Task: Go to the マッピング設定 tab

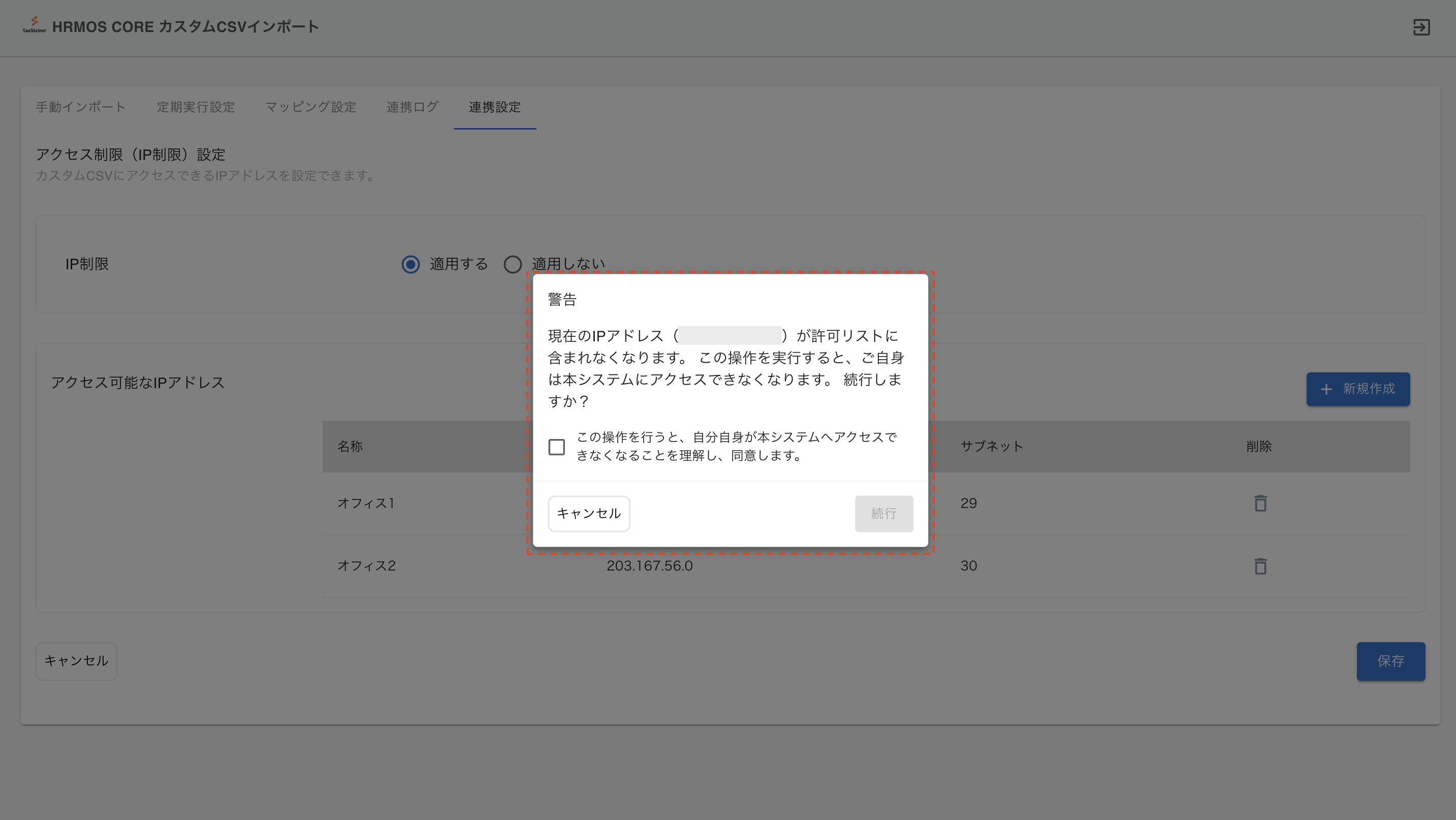Action: coord(310,107)
